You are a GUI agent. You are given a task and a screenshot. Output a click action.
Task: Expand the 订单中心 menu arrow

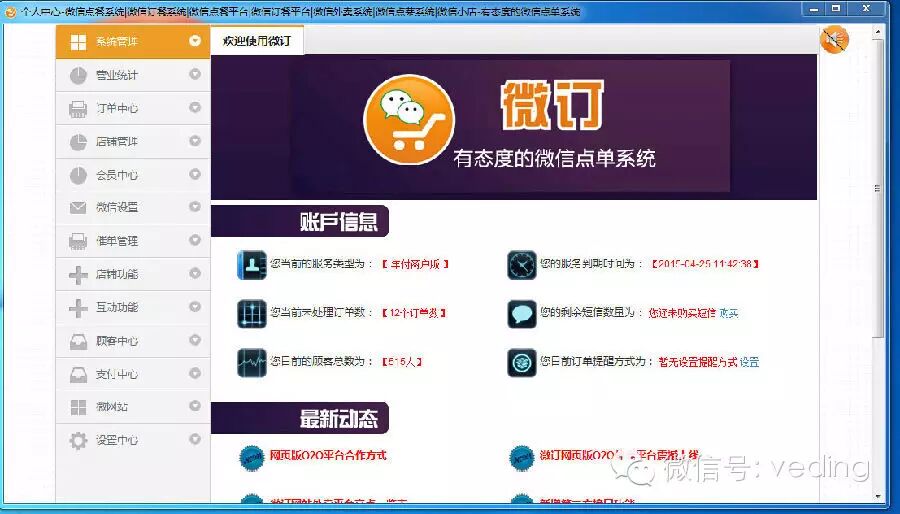click(195, 107)
